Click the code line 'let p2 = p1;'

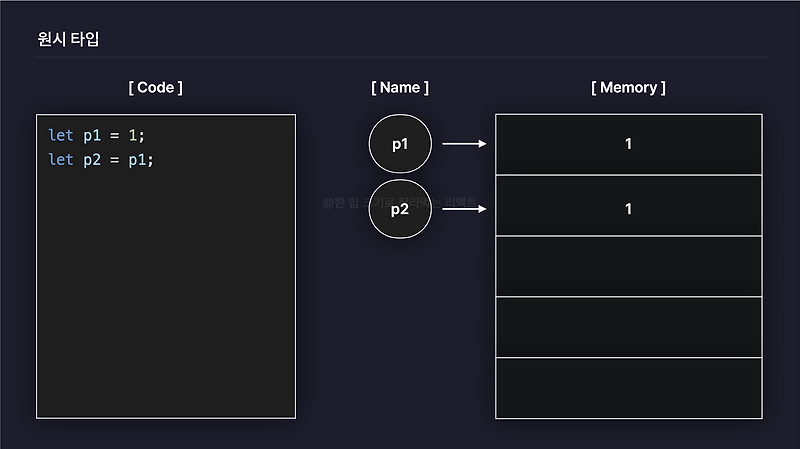101,159
